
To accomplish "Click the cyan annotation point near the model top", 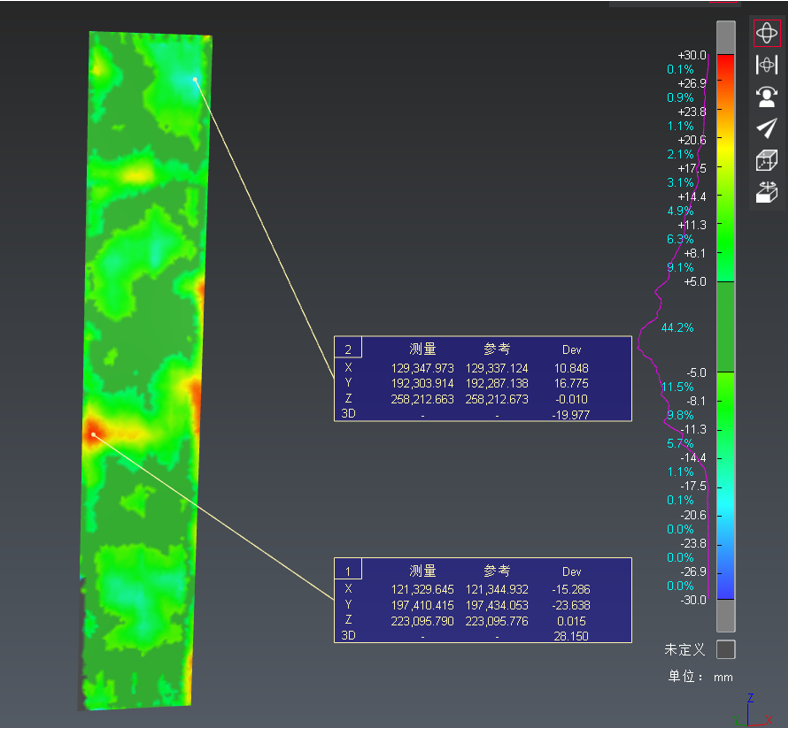I will coord(195,79).
